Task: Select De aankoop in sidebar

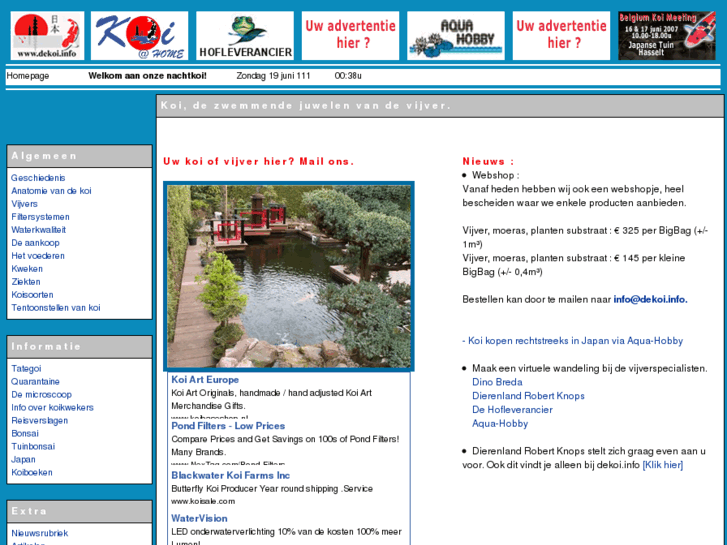Action: [x=35, y=243]
